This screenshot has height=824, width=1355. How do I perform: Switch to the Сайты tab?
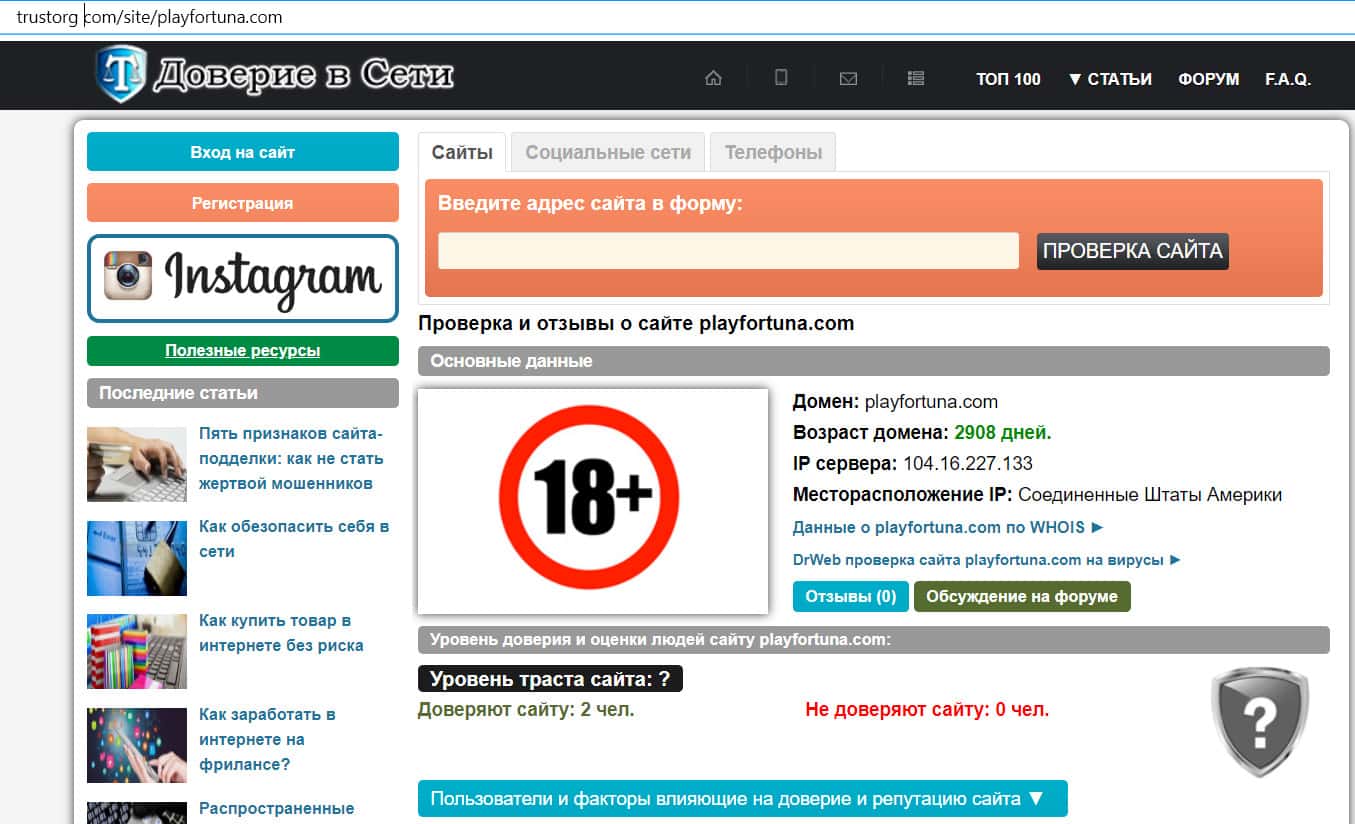462,152
